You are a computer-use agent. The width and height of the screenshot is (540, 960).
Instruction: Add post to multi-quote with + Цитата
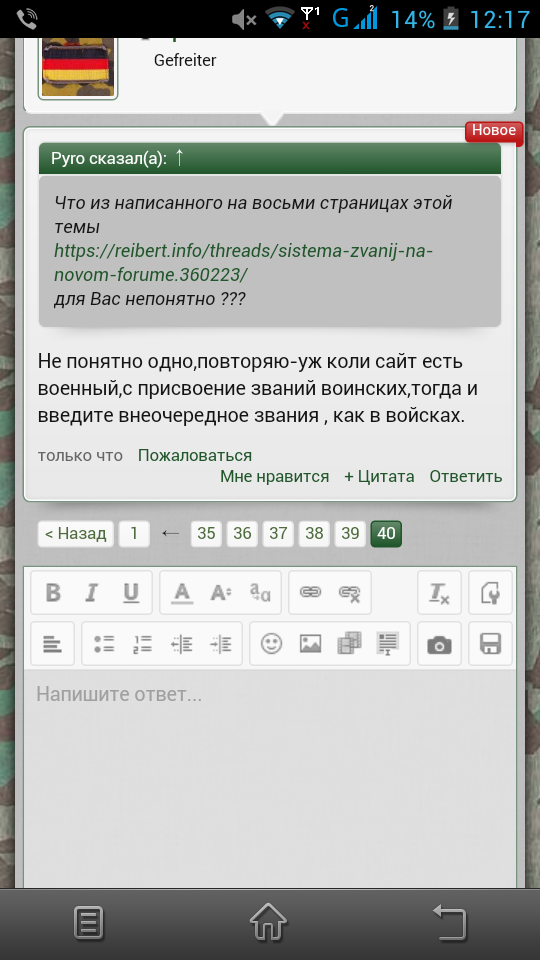379,476
